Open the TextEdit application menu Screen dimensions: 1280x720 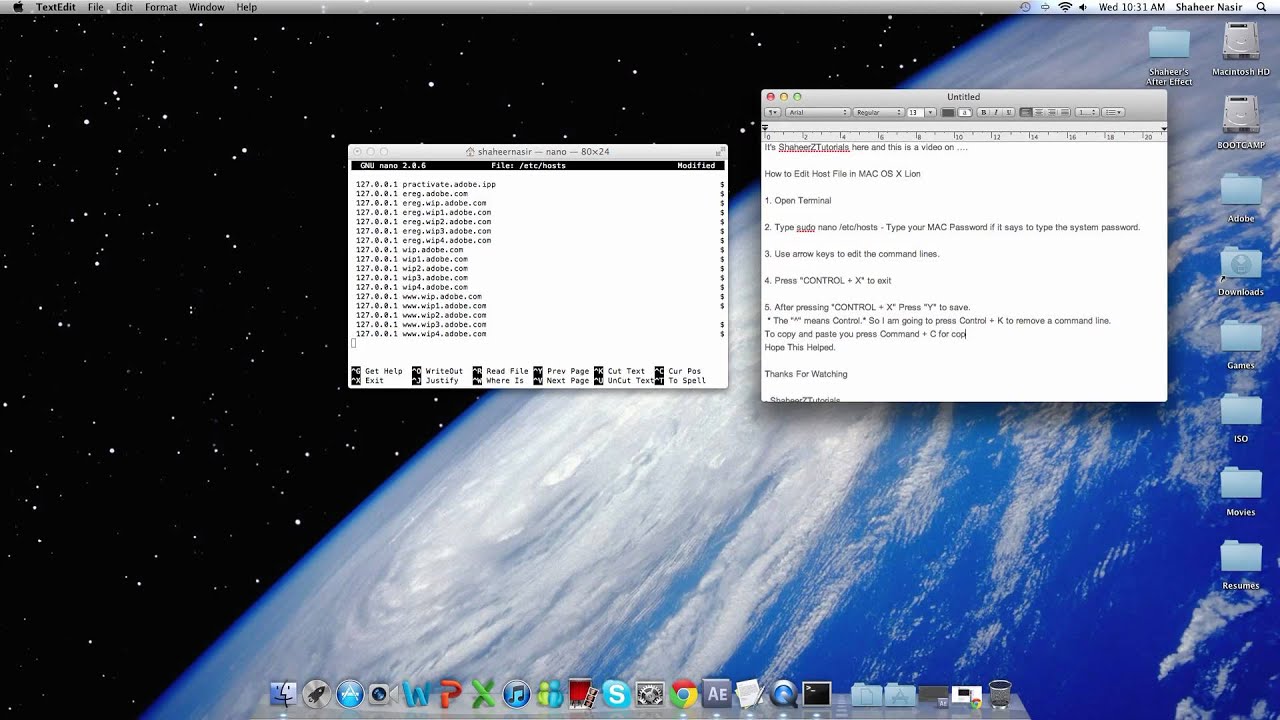point(56,7)
